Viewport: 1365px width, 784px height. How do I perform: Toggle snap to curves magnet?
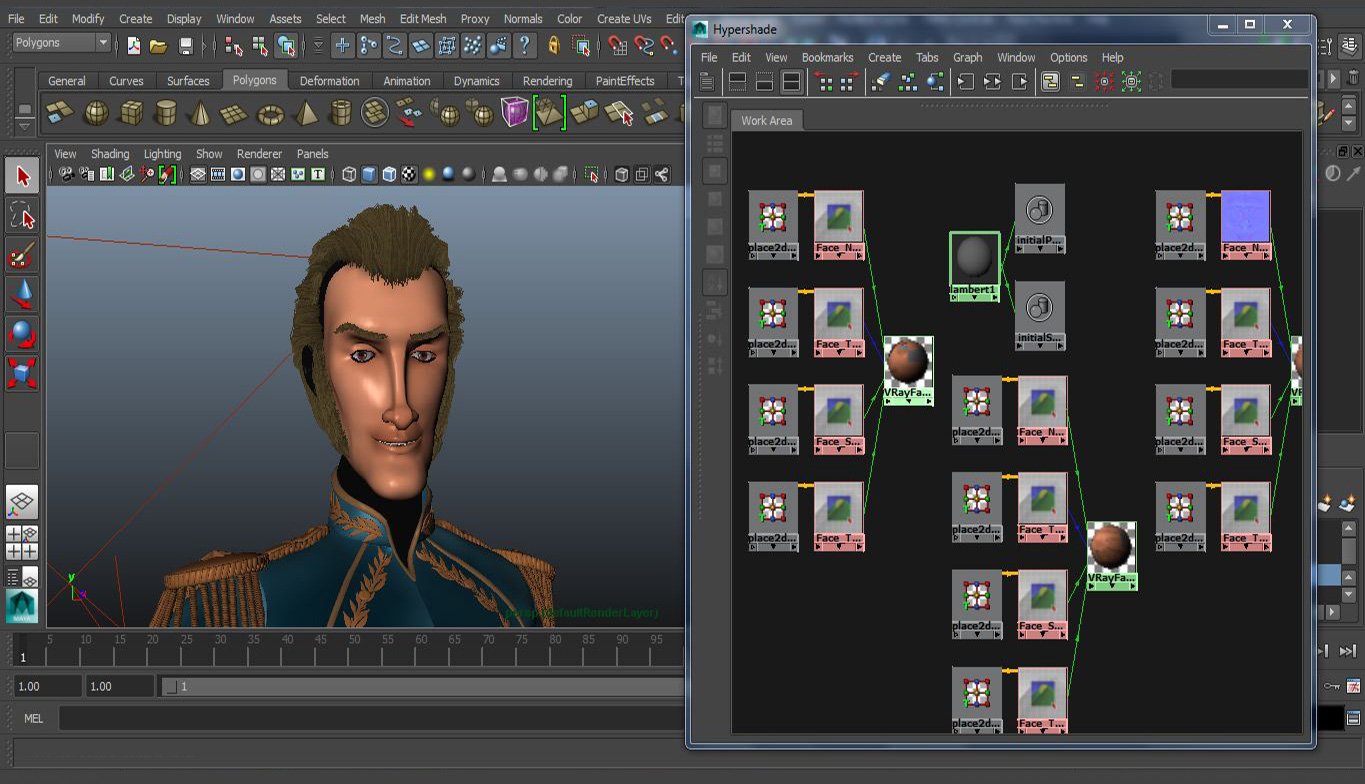643,45
